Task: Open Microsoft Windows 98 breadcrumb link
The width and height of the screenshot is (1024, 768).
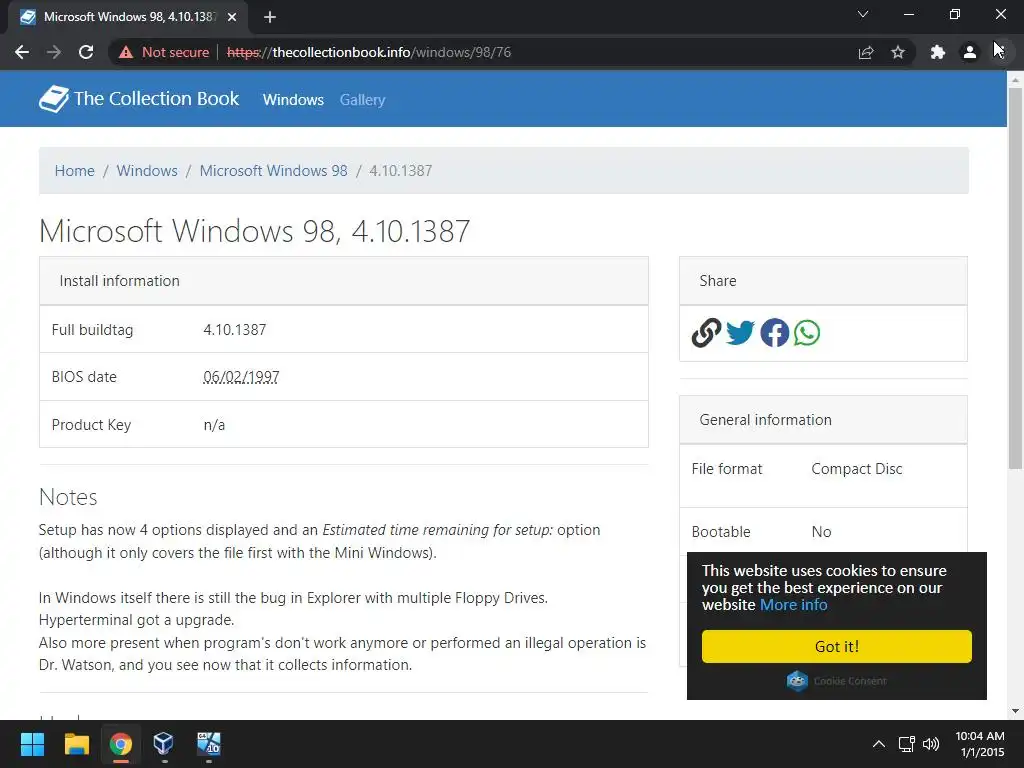Action: [274, 170]
